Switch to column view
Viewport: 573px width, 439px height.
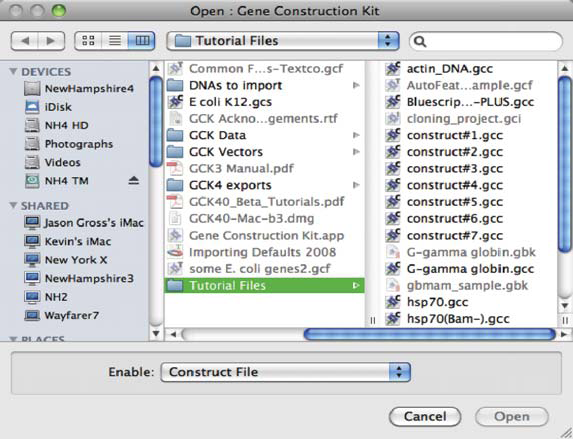pos(142,41)
